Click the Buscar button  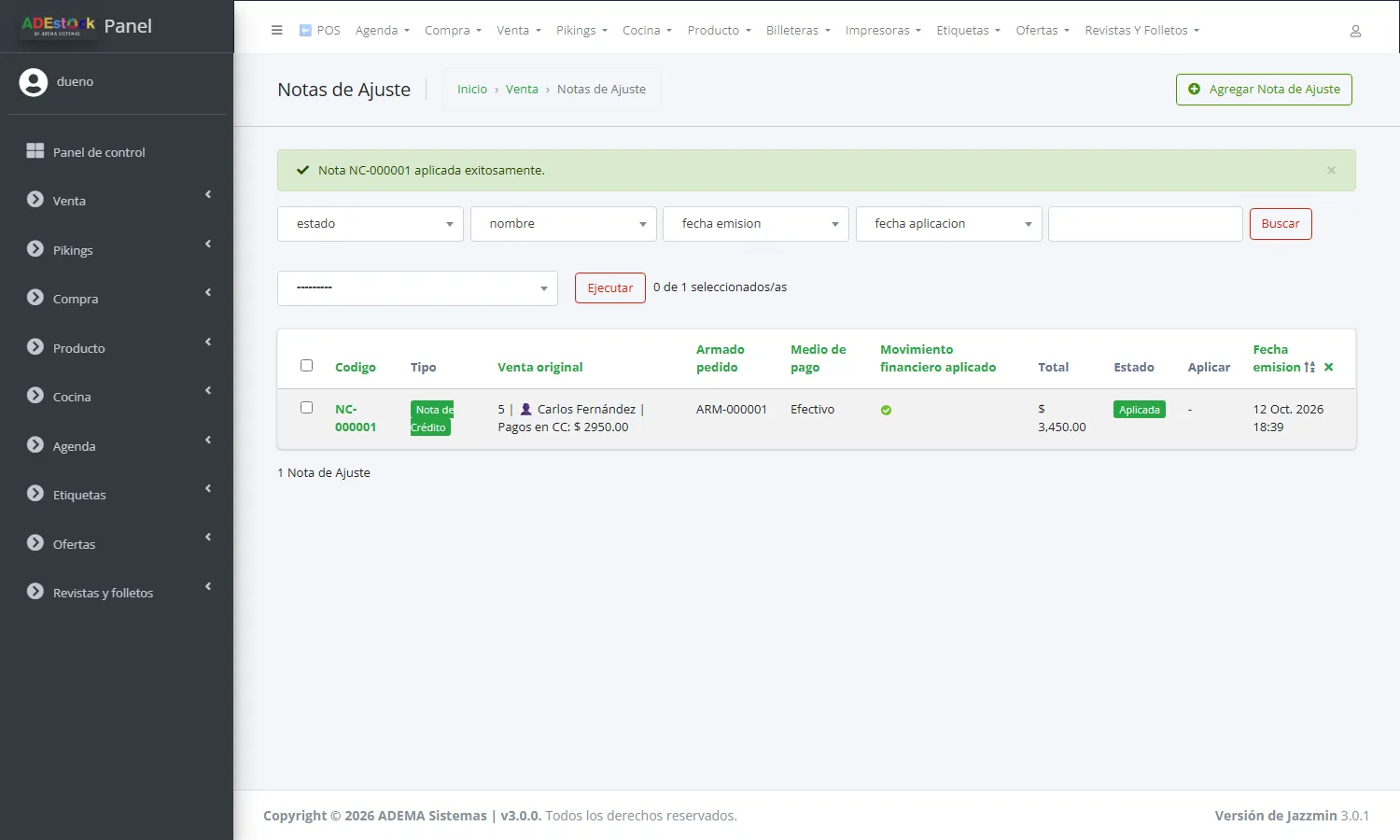click(x=1281, y=224)
